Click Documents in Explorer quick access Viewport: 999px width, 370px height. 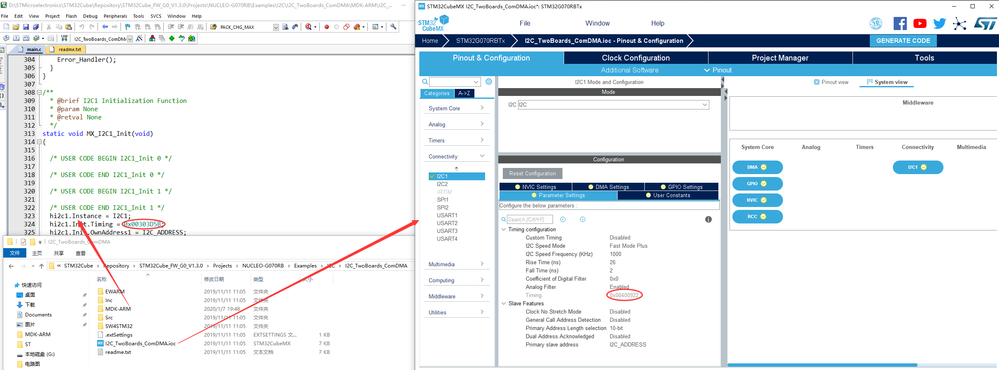38,315
